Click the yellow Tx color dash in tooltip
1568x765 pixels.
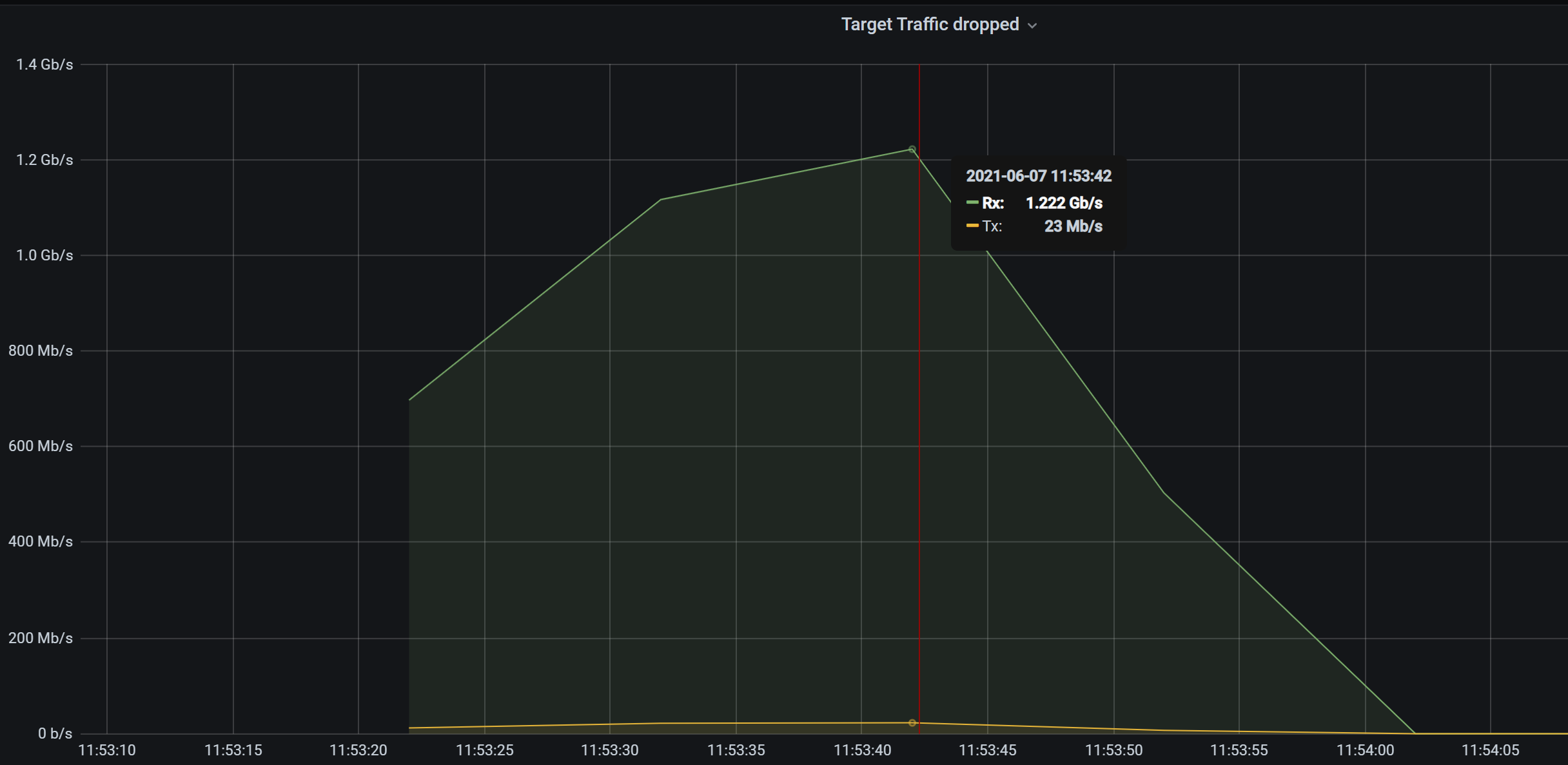[x=972, y=226]
